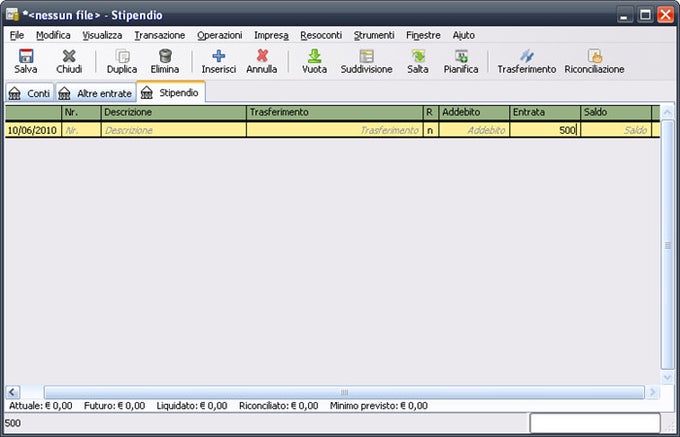Click the Entrata column header

(x=545, y=112)
